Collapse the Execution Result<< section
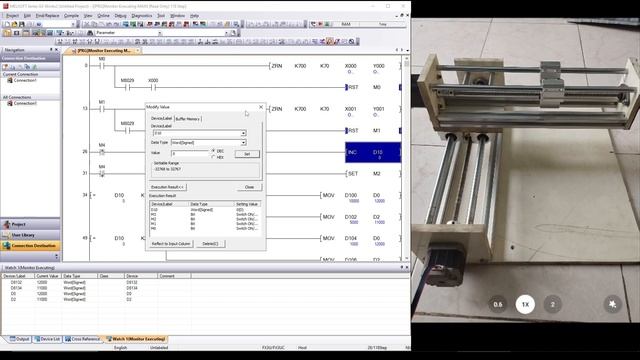This screenshot has height=360, width=640. point(167,187)
